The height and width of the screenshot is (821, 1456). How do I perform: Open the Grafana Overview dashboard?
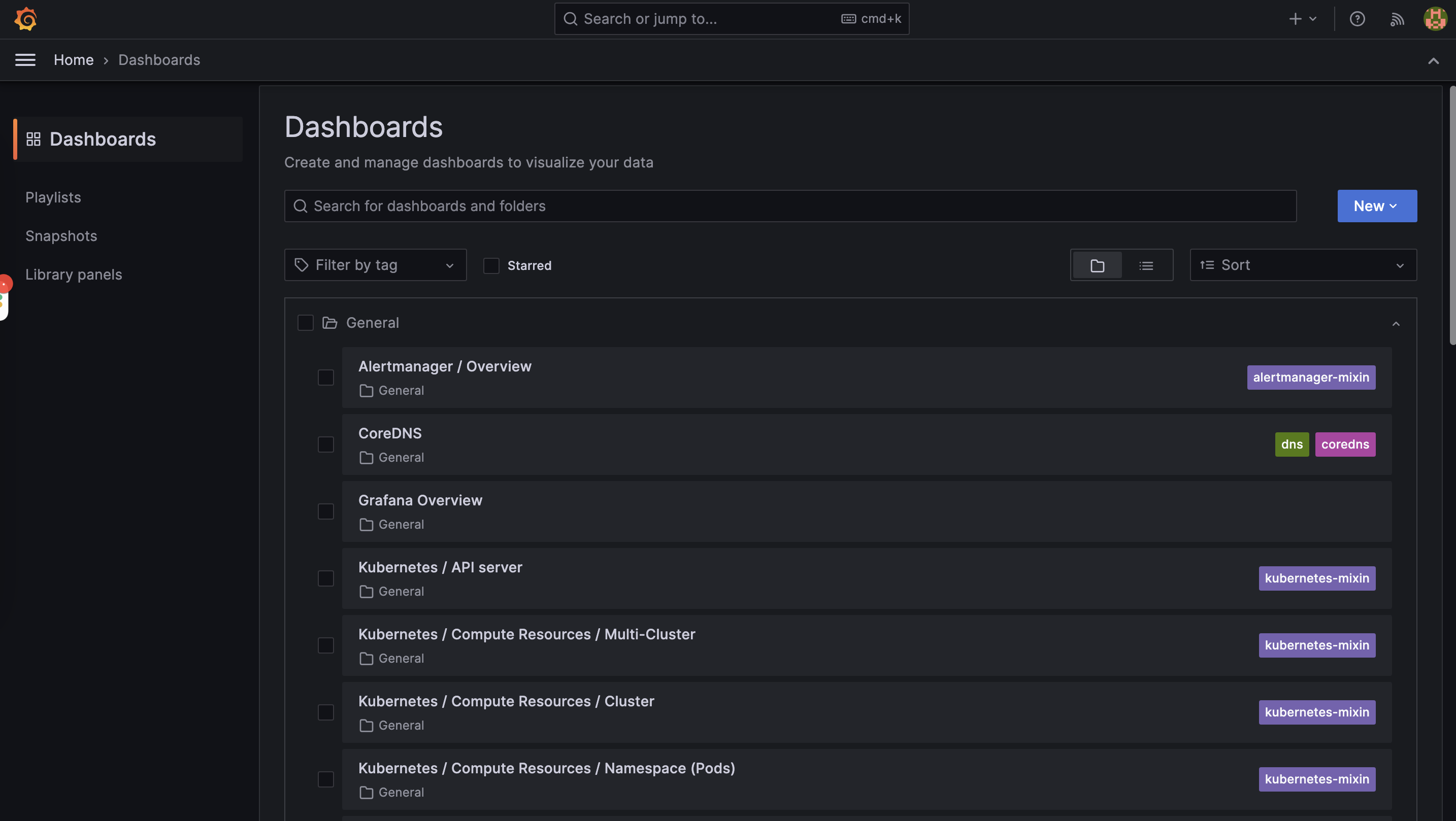420,499
